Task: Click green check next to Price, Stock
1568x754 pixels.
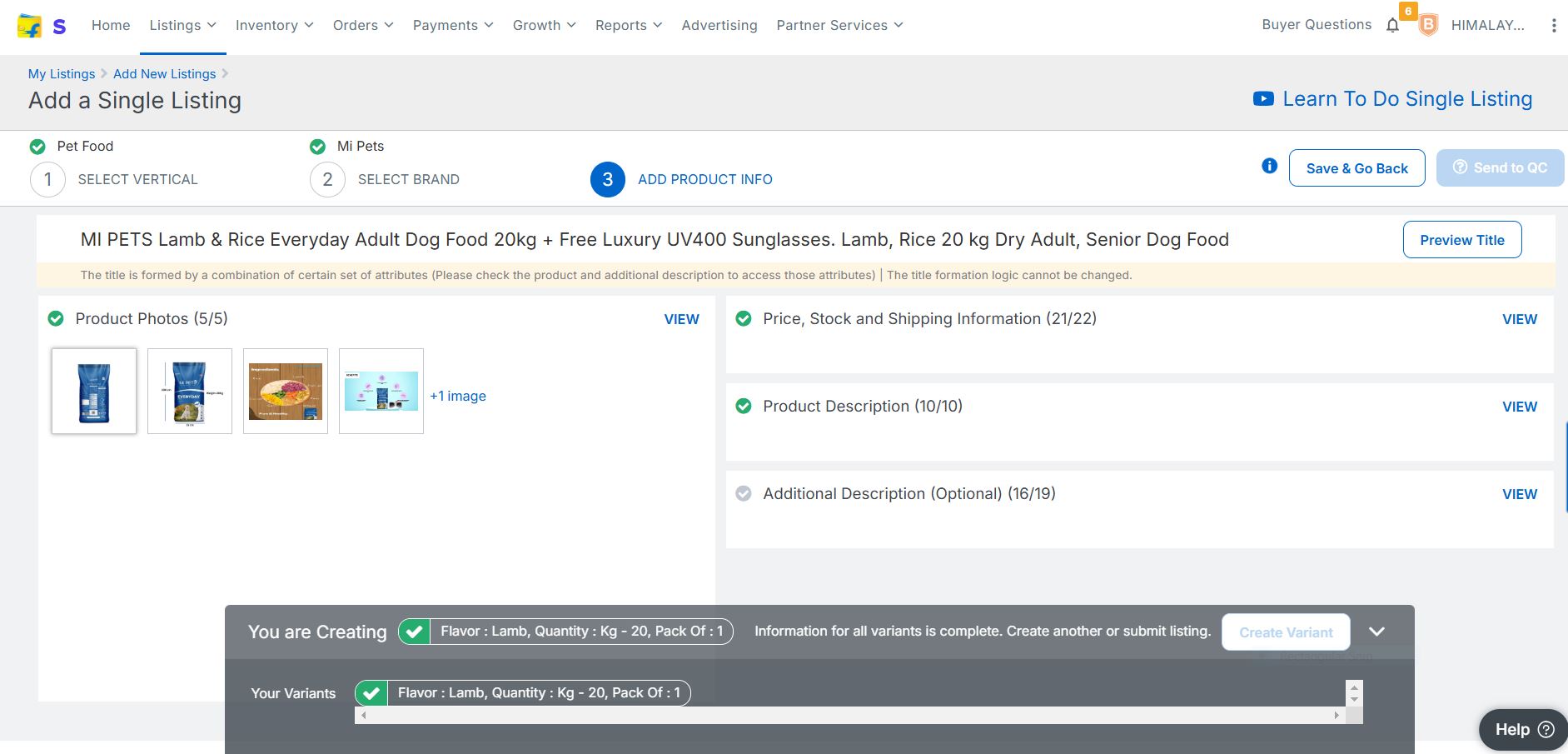Action: [x=744, y=319]
